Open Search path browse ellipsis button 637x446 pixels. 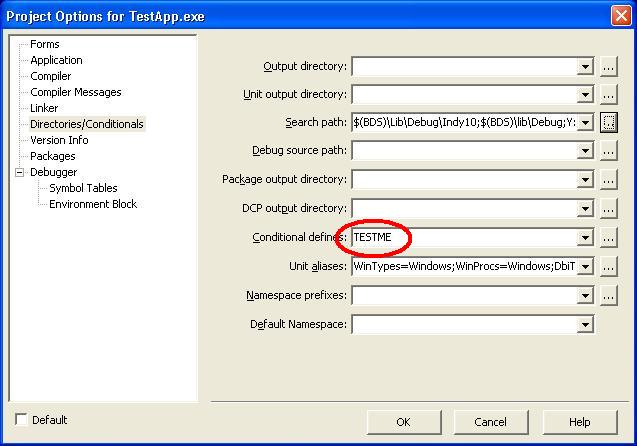point(609,123)
